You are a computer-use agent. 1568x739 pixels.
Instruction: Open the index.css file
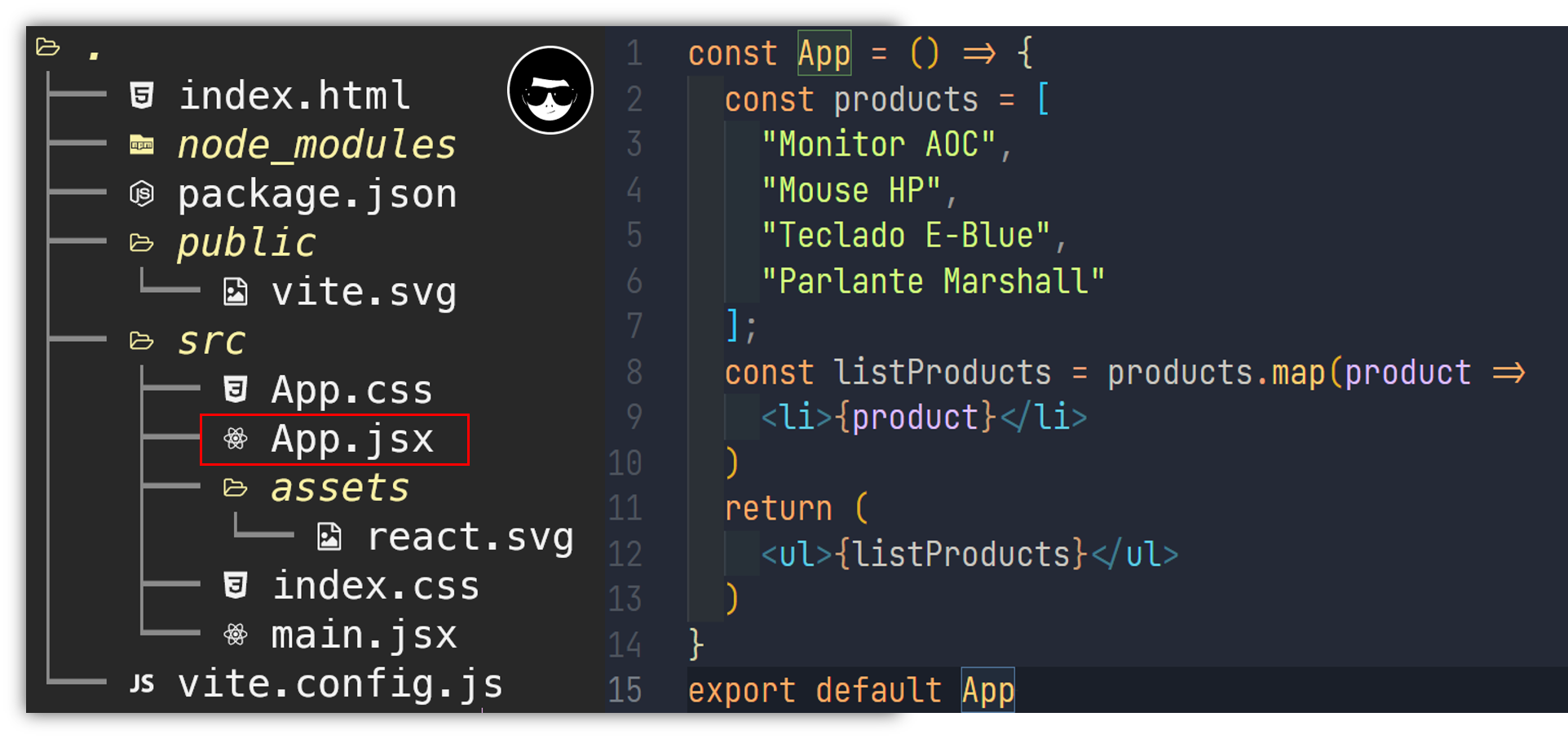click(376, 586)
